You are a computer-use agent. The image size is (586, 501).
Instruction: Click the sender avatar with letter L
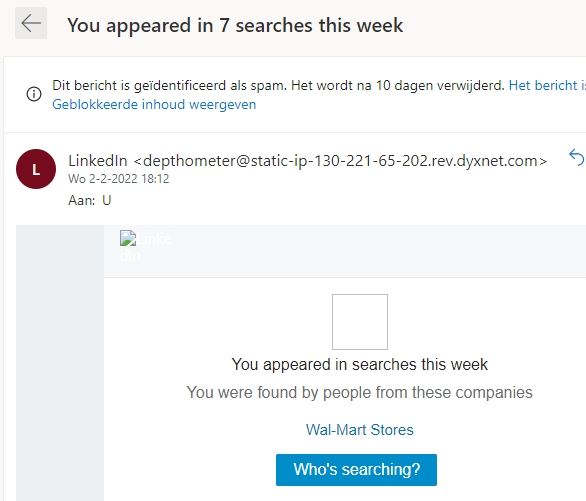(36, 169)
